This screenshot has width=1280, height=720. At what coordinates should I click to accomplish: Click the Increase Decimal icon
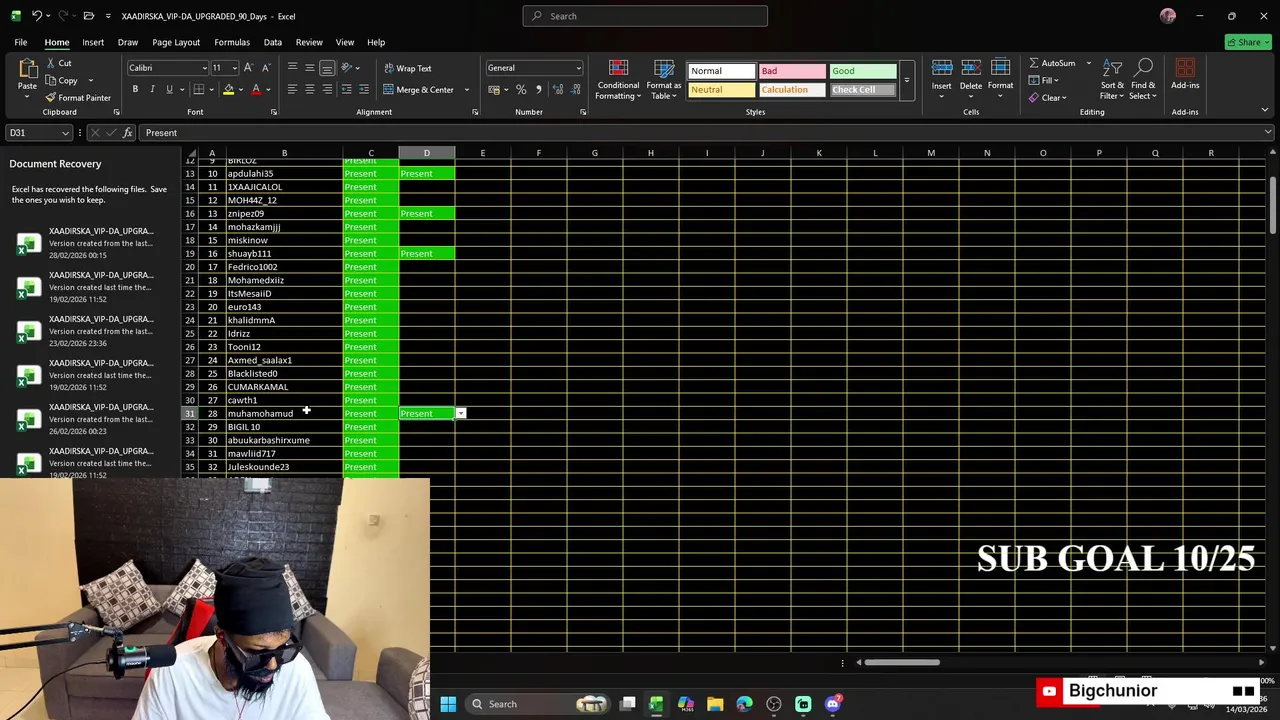pos(558,89)
